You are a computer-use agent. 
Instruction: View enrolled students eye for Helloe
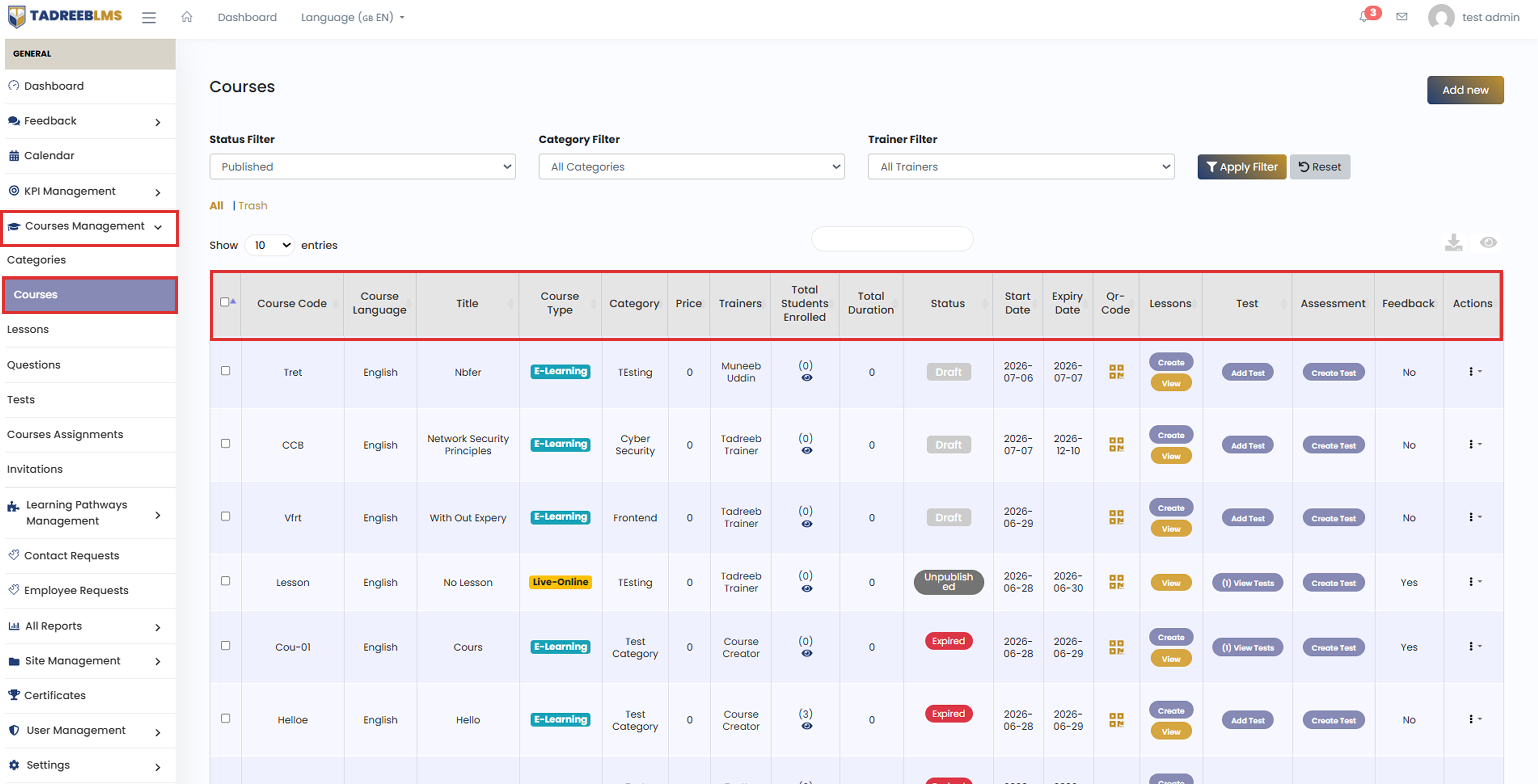[807, 726]
